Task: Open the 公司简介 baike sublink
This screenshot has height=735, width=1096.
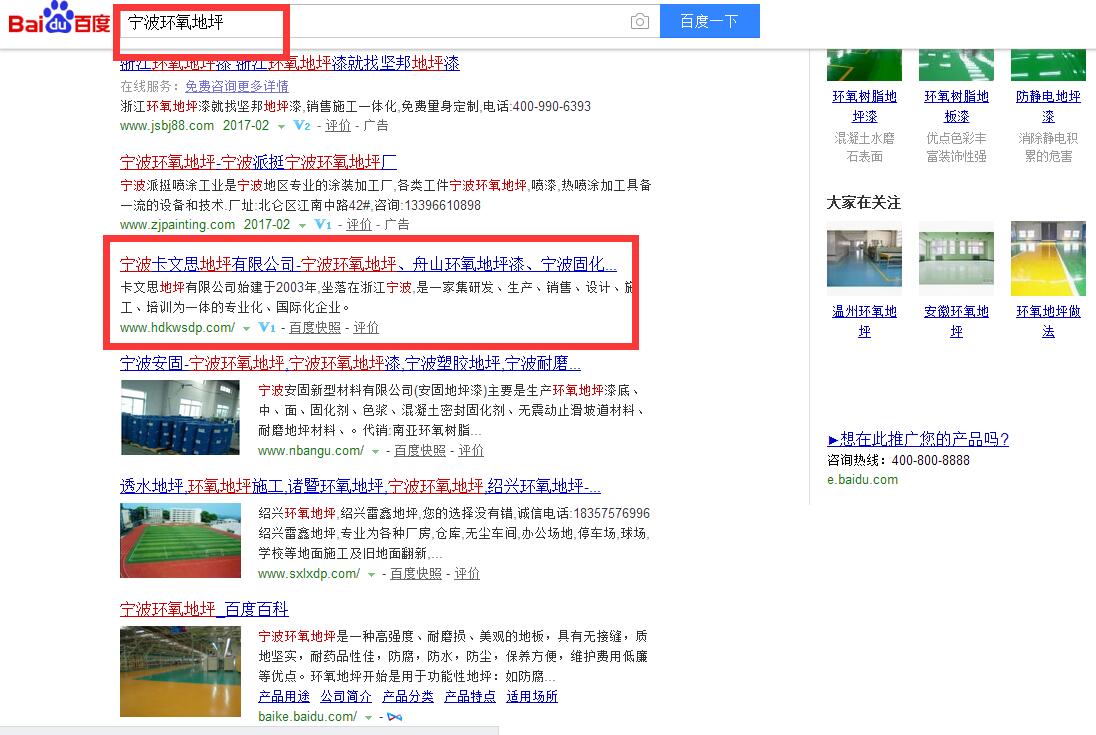Action: coord(346,697)
